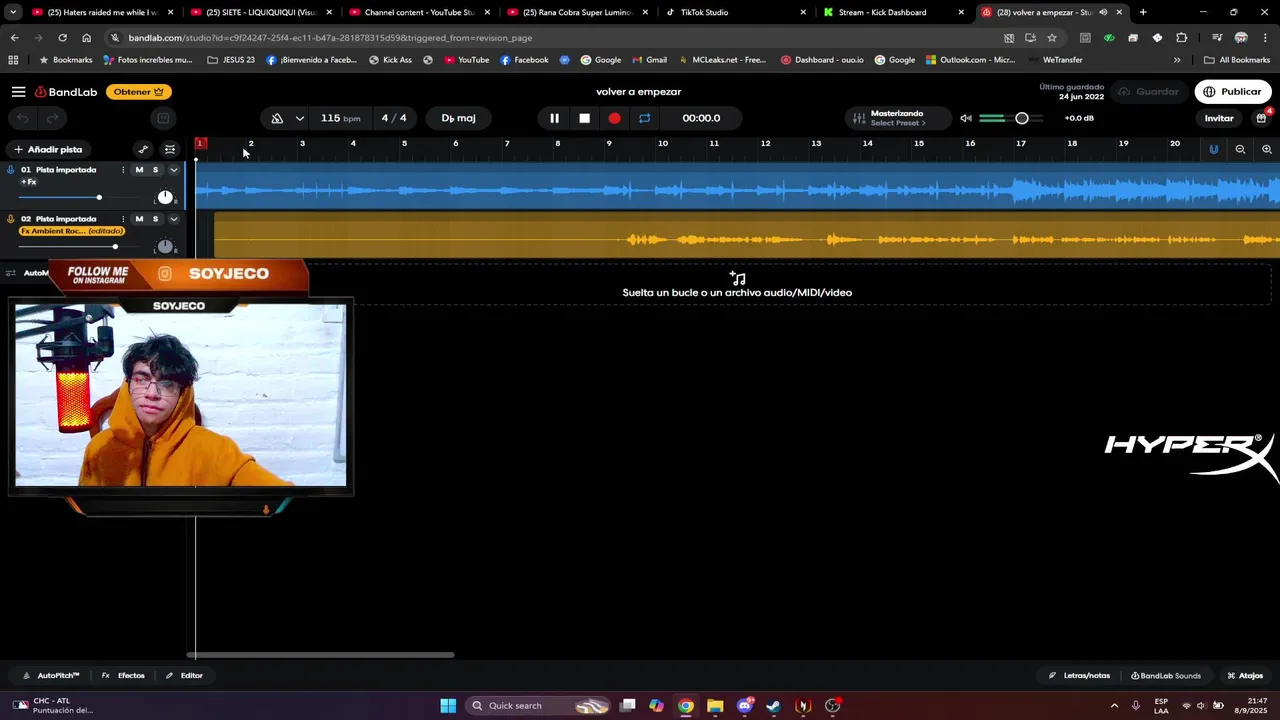Toggle the metronome
Viewport: 1280px width, 720px height.
click(277, 118)
